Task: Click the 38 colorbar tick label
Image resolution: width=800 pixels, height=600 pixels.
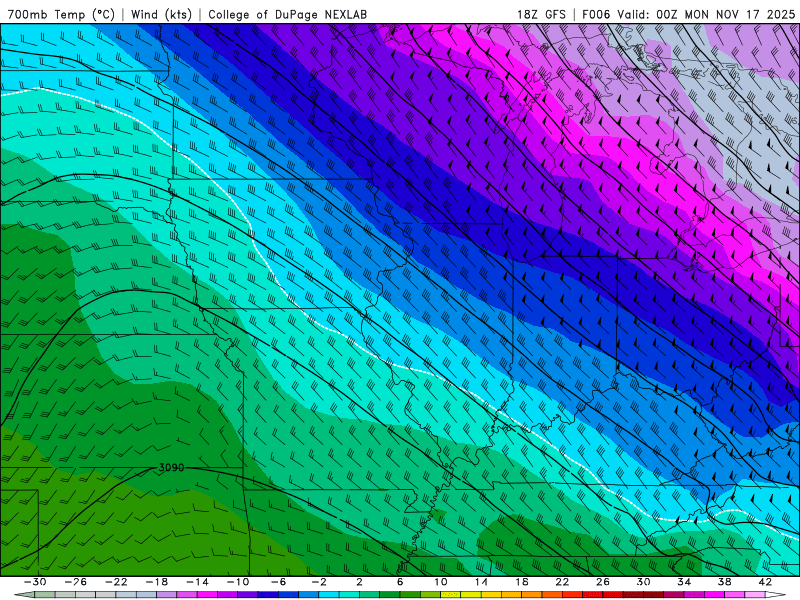Action: (724, 582)
